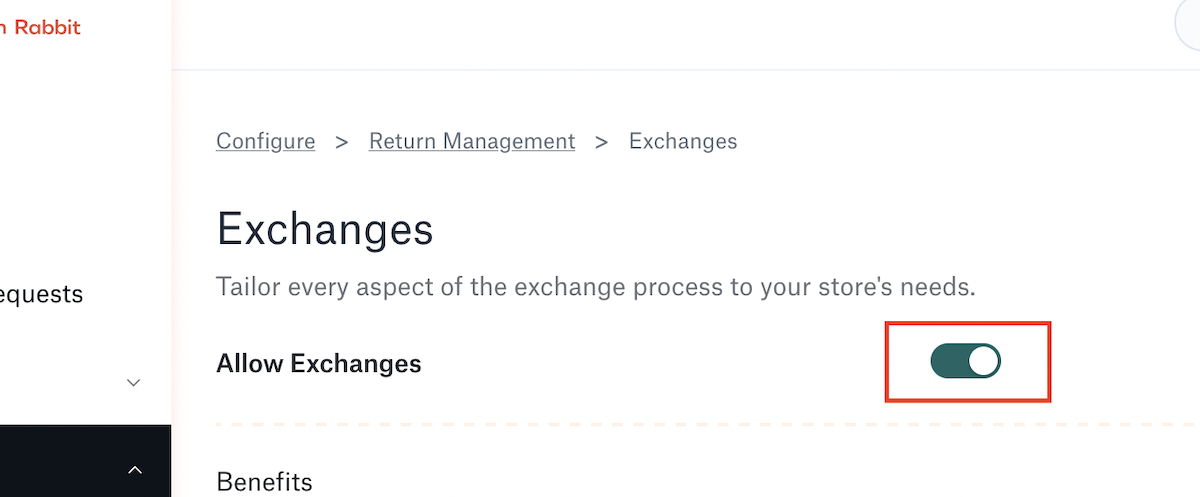
Task: Click the Return Rabbit logo
Action: [x=40, y=27]
